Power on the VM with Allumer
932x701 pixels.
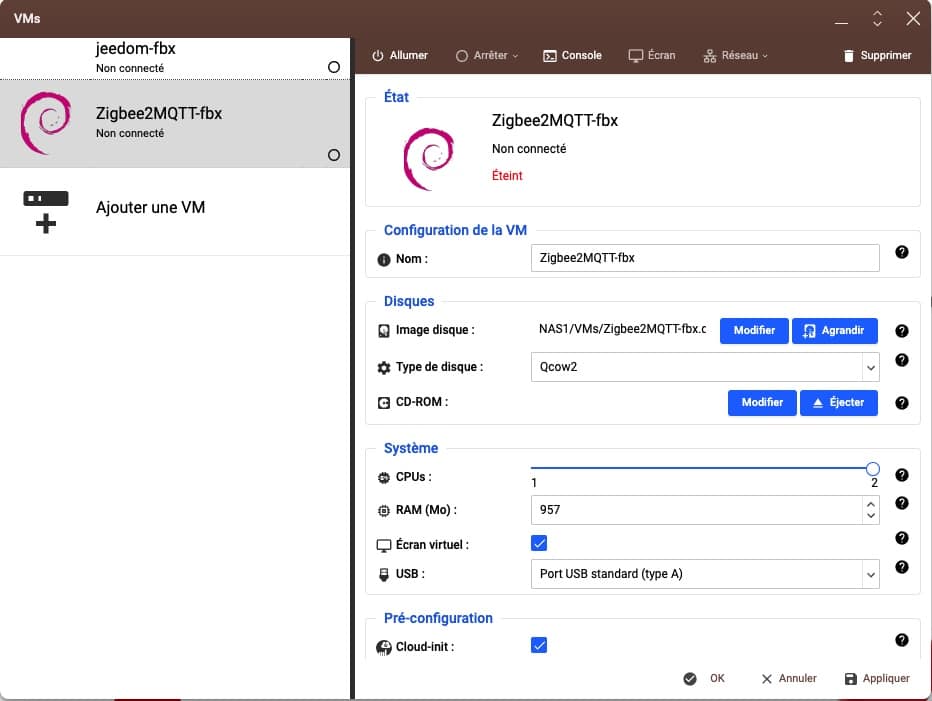point(400,55)
